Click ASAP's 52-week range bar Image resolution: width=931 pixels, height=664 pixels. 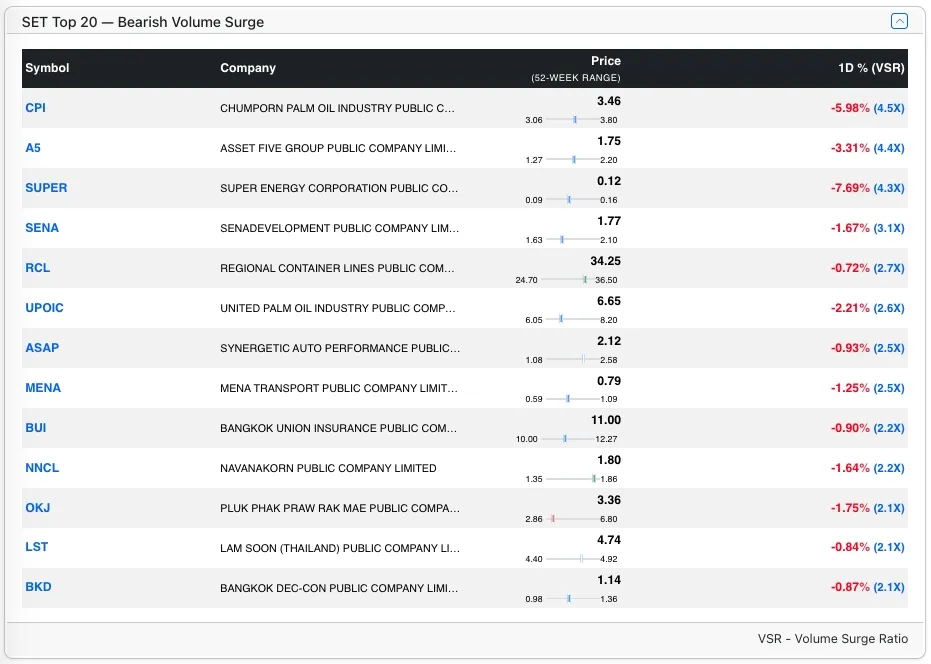[572, 360]
